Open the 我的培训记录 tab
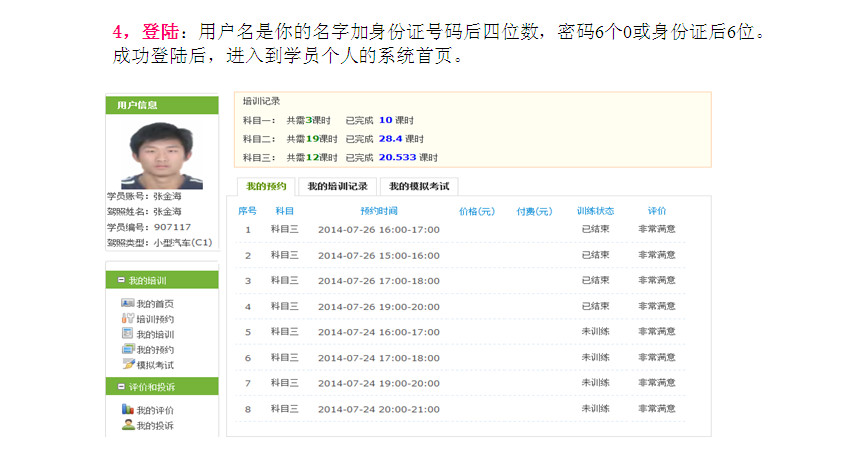 (337, 186)
